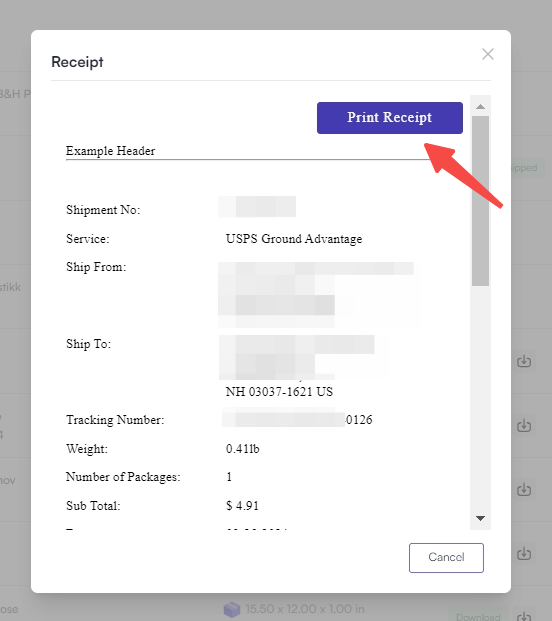This screenshot has width=552, height=621.
Task: Close the Receipt dialog with the X
Action: pyautogui.click(x=488, y=54)
